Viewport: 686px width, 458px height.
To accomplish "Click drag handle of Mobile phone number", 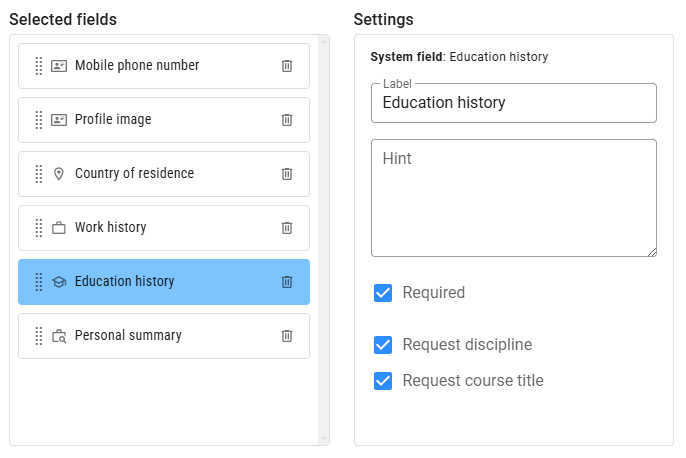I will coord(39,66).
